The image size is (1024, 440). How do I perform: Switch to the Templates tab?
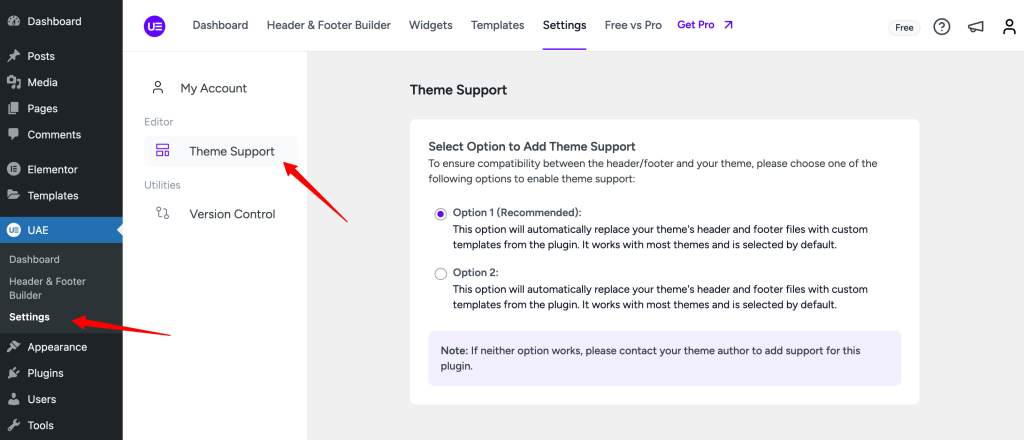tap(498, 25)
